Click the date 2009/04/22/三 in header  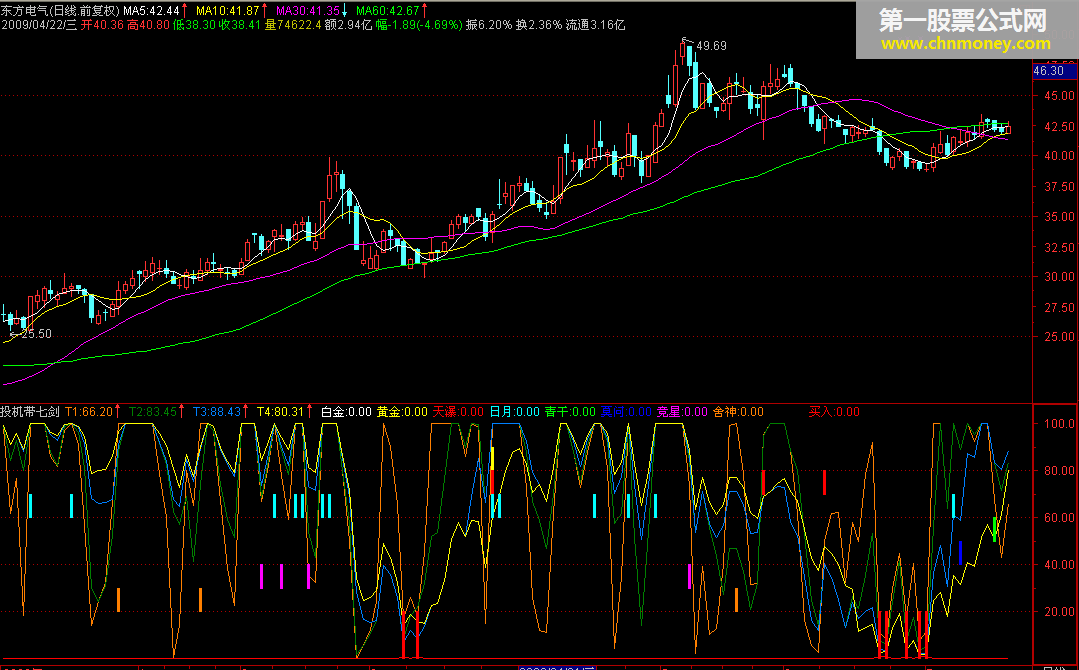39,25
